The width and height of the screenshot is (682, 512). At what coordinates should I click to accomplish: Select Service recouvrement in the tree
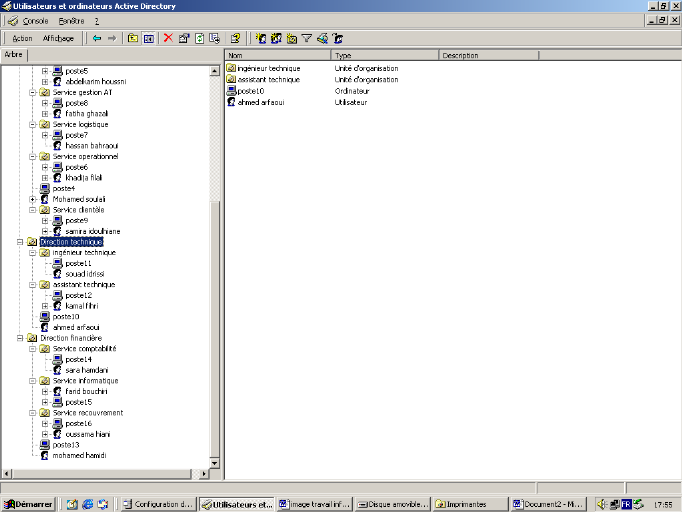pyautogui.click(x=87, y=413)
